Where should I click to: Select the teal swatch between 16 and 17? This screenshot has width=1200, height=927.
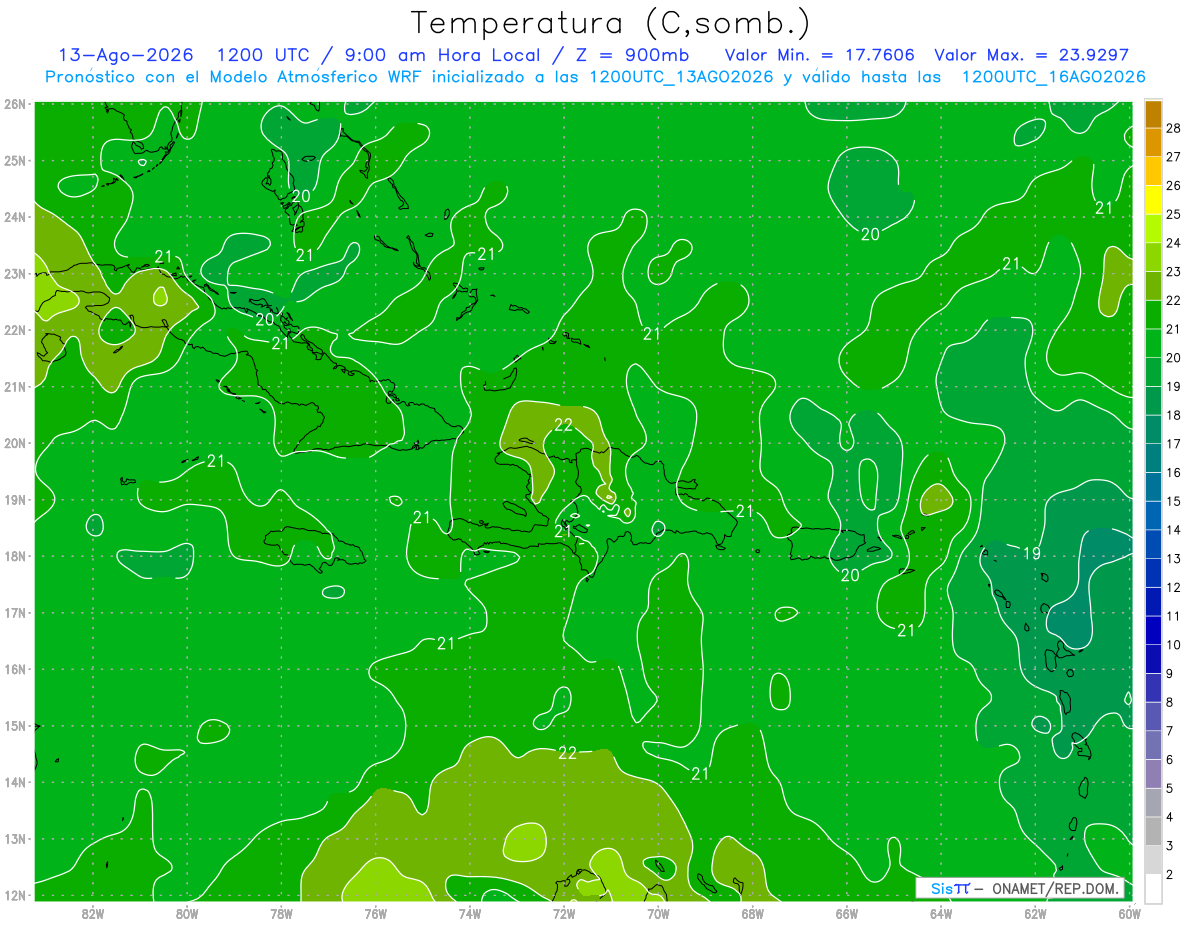point(1153,458)
